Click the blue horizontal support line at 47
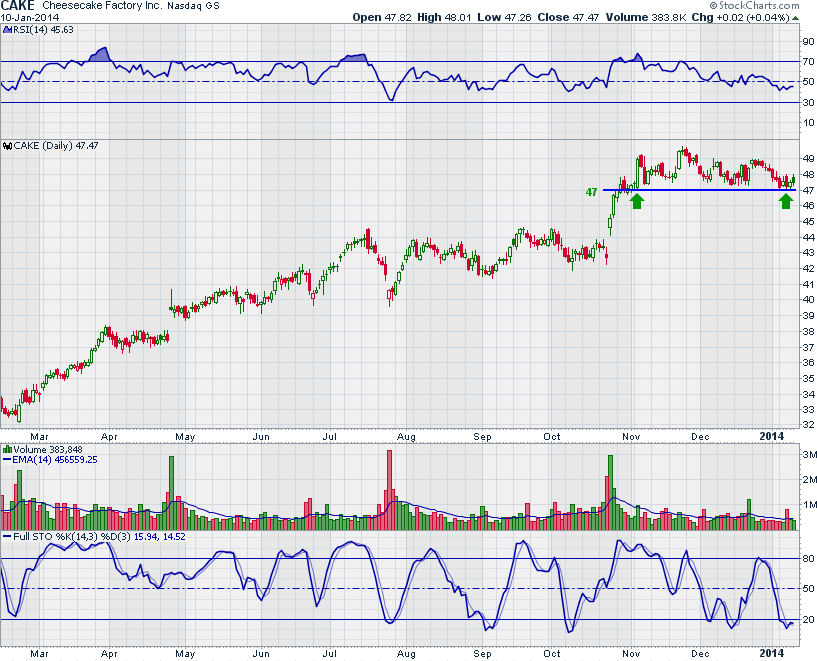Screen dimensions: 817x661 coord(699,190)
